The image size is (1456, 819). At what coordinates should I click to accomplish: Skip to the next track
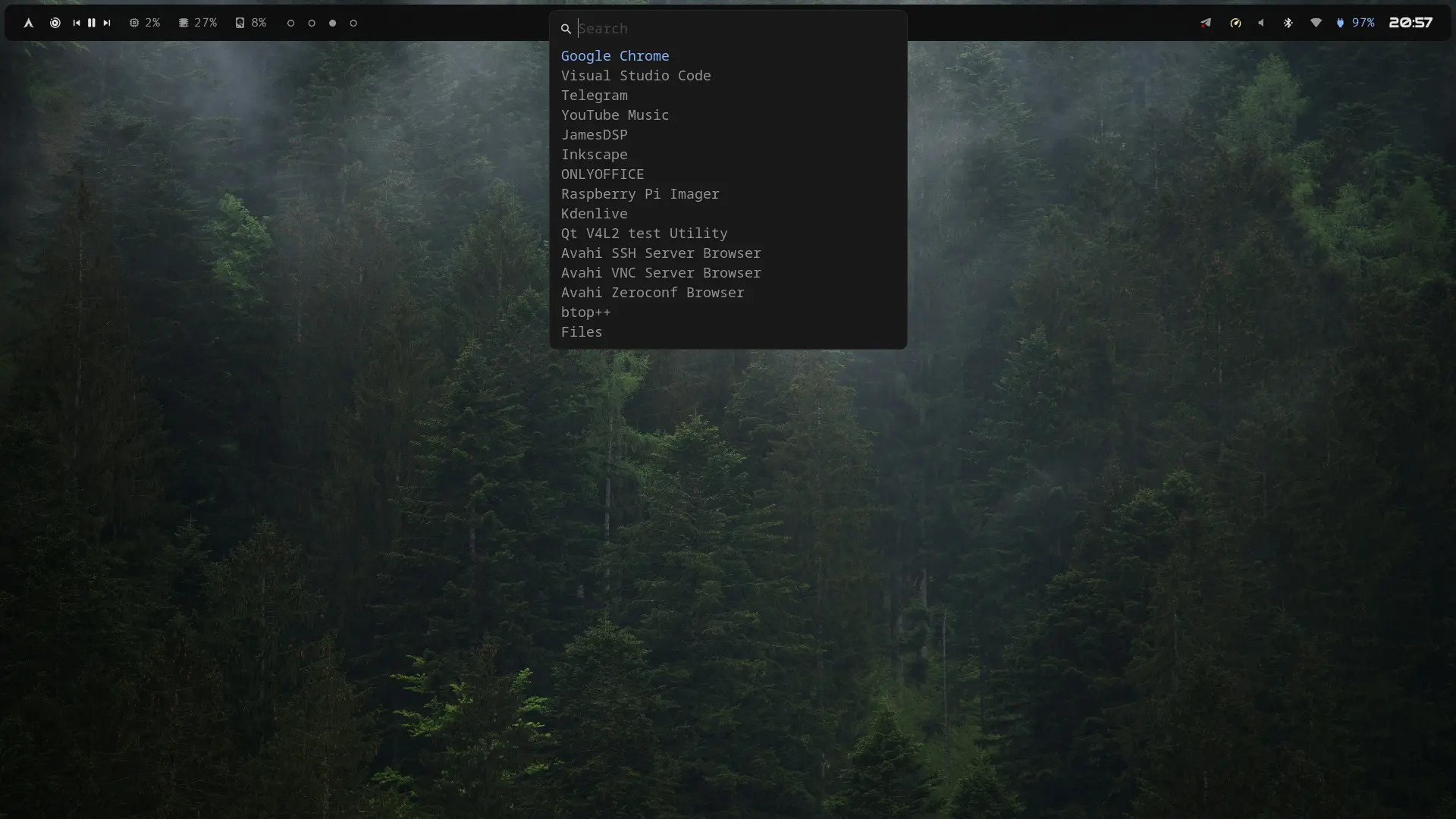coord(107,23)
